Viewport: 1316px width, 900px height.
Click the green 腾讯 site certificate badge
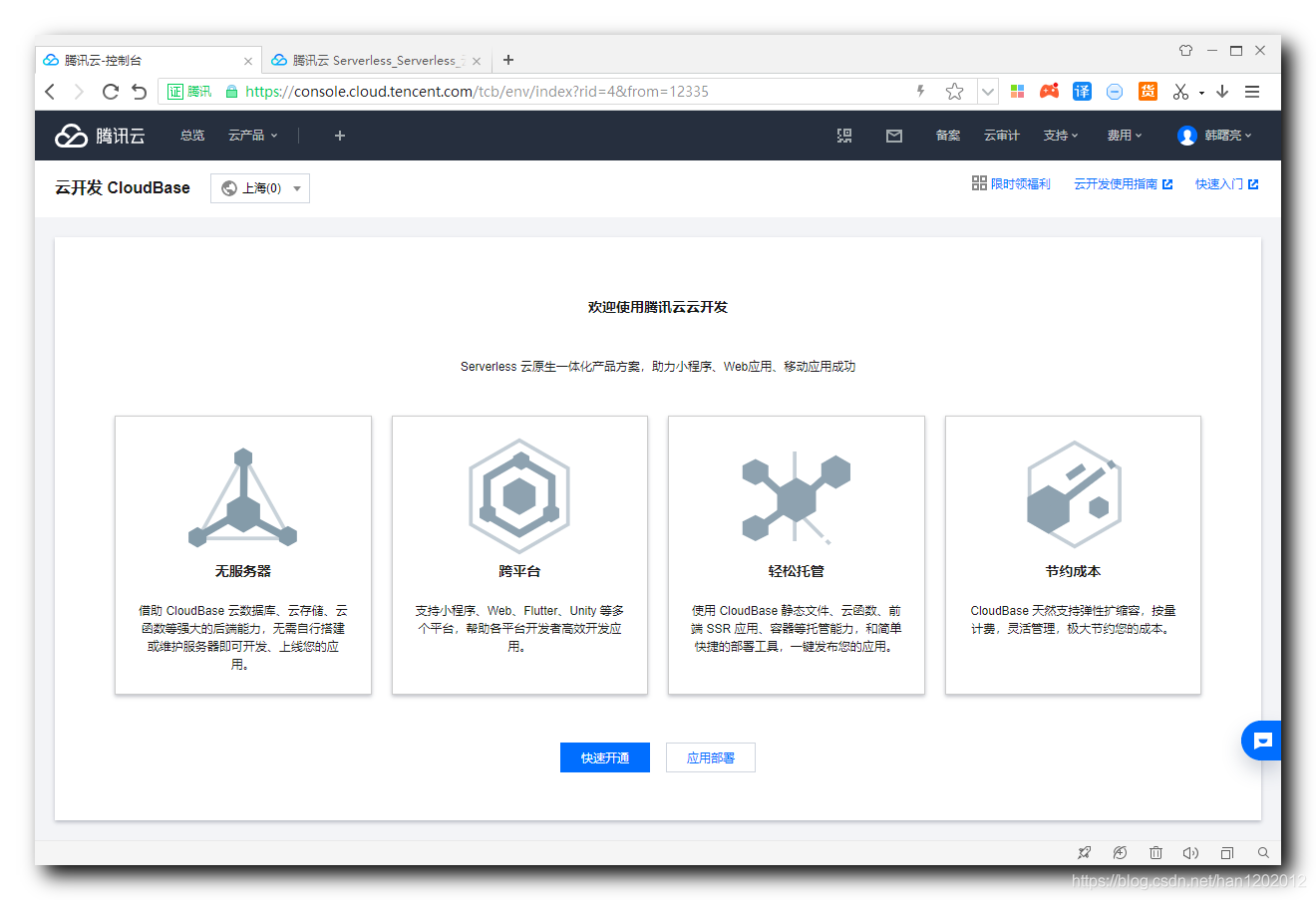tap(189, 92)
